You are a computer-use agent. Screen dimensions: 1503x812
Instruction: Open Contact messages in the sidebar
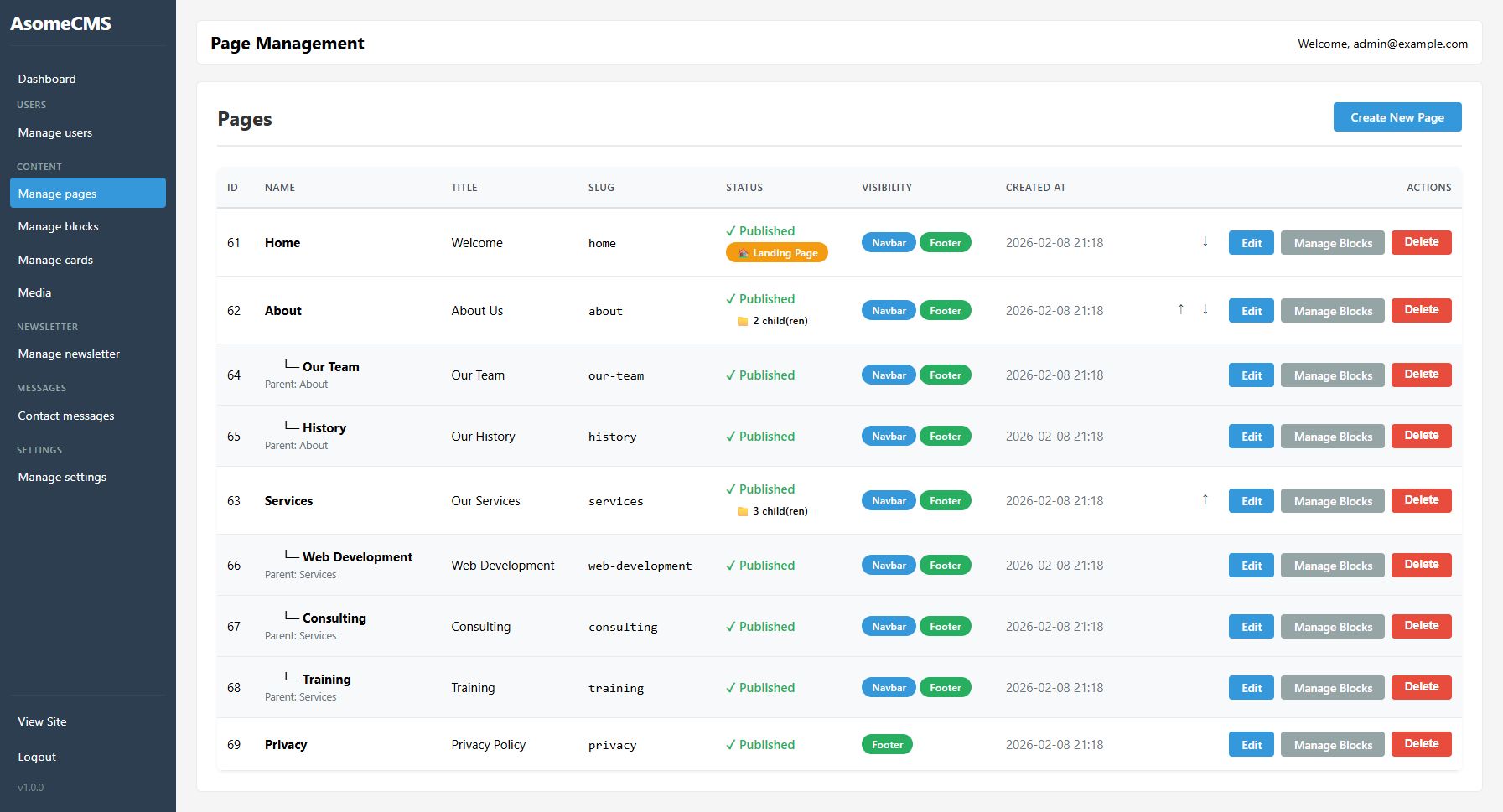point(66,416)
